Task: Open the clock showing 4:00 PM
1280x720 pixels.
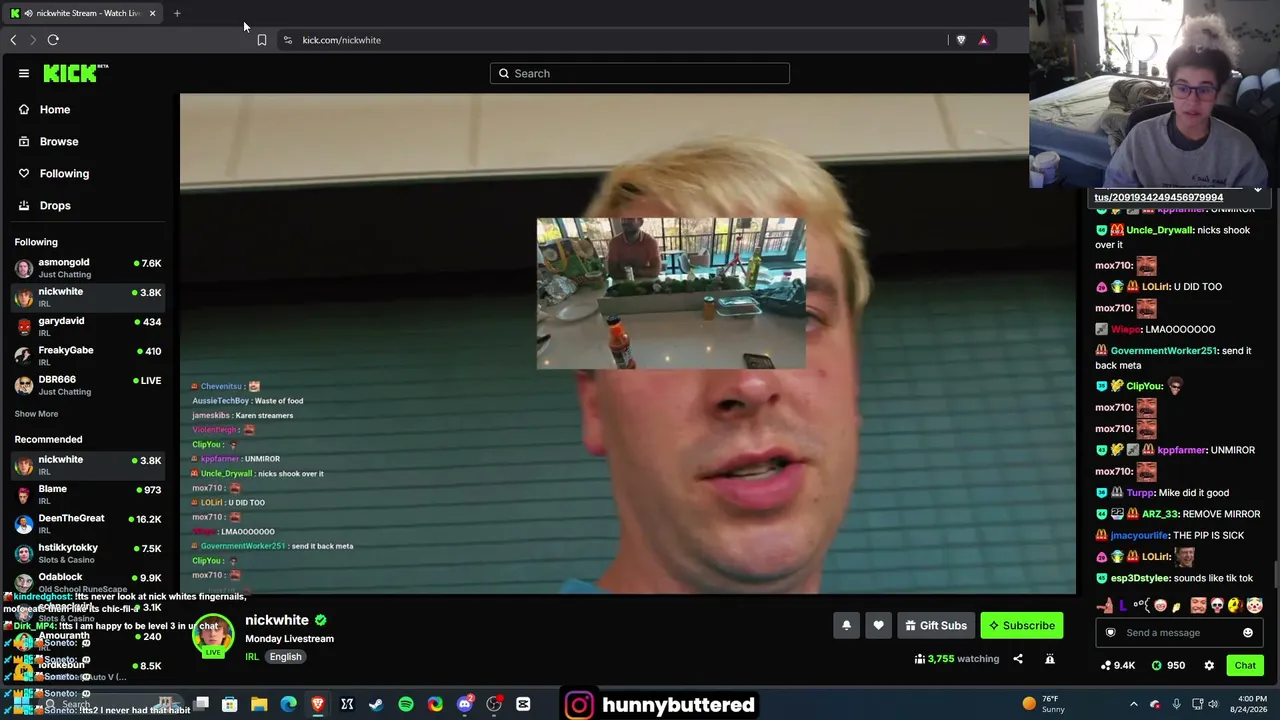Action: (x=1253, y=698)
